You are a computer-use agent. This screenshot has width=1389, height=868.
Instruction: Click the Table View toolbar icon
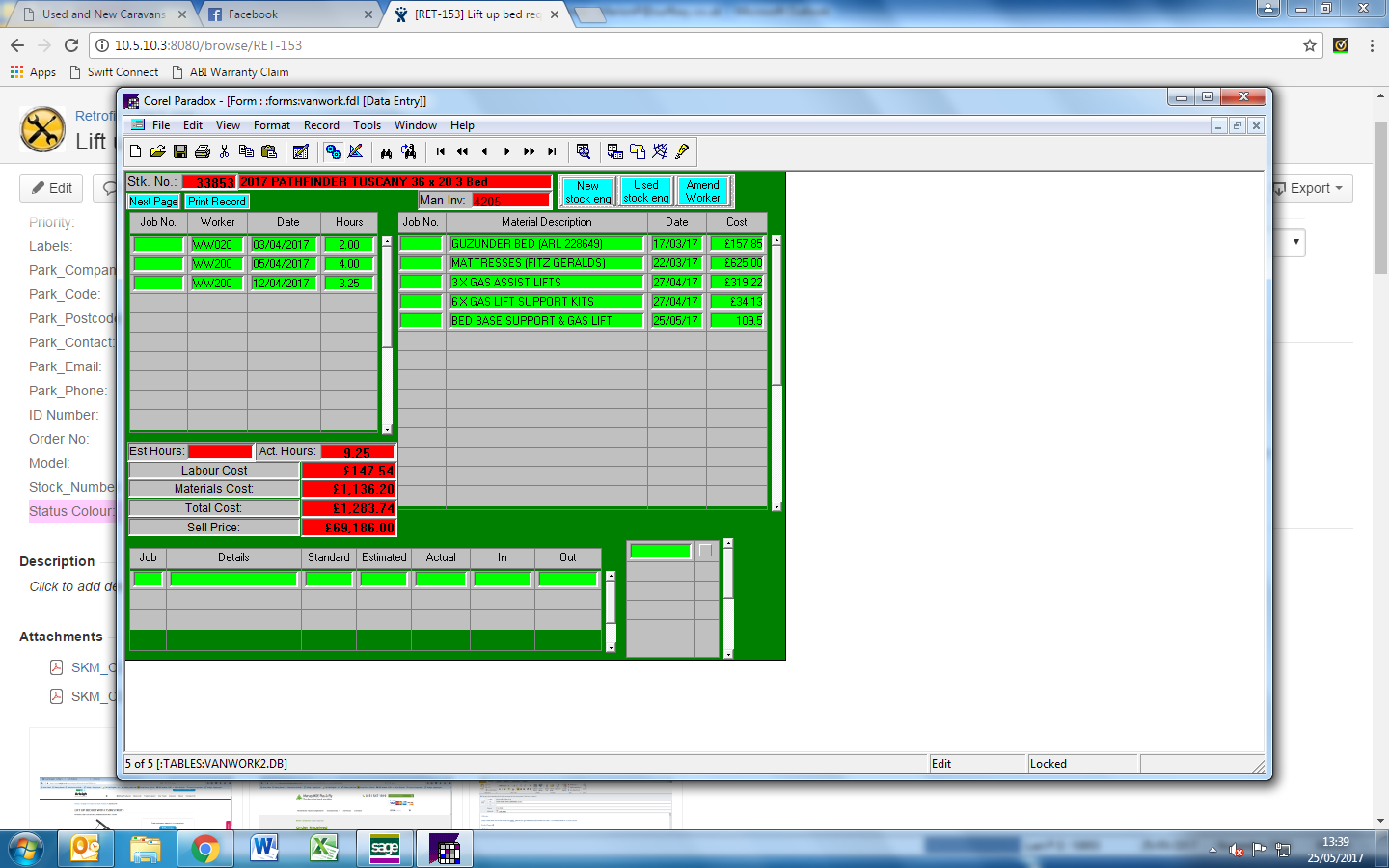[x=615, y=151]
